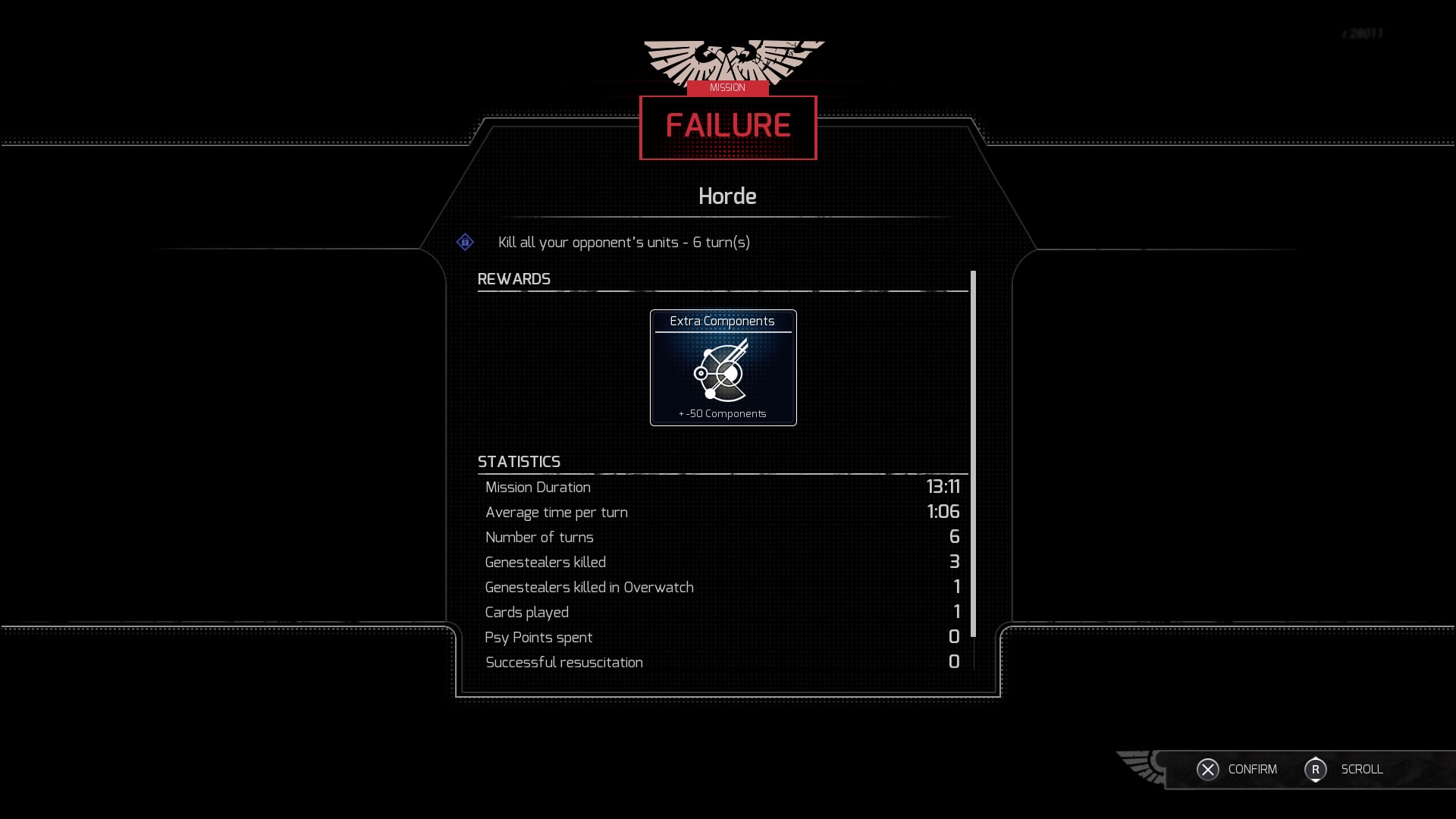This screenshot has height=819, width=1456.
Task: Select the X button CONFIRM icon
Action: tap(1207, 769)
